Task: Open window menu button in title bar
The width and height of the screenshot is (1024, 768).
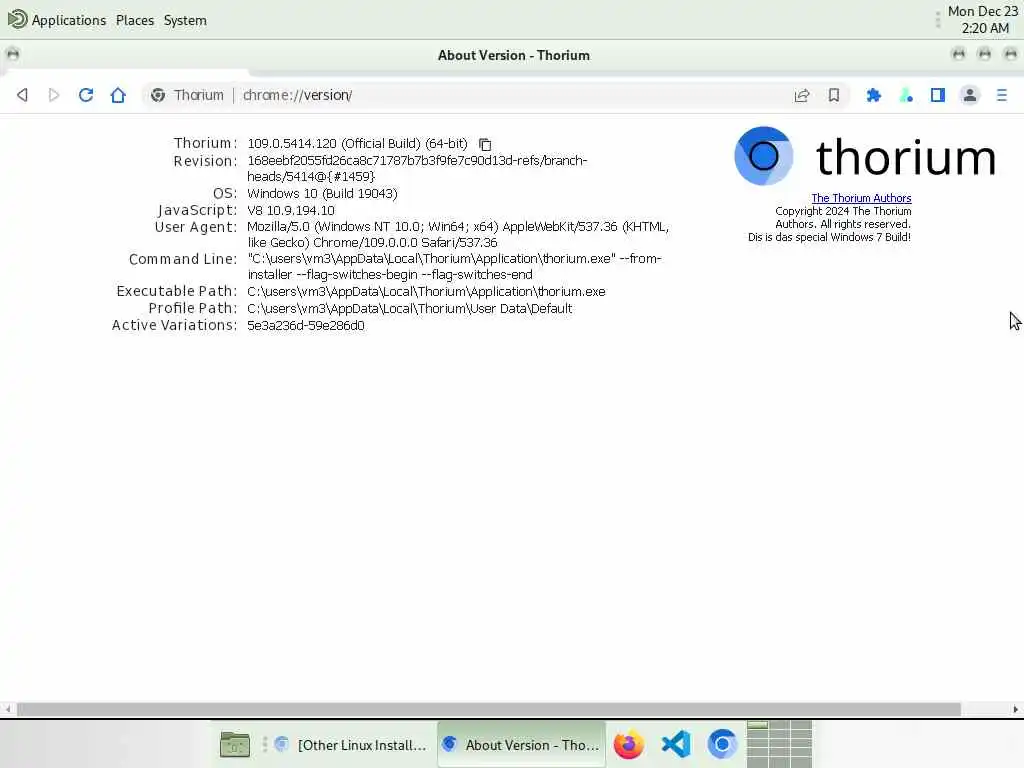Action: click(12, 54)
